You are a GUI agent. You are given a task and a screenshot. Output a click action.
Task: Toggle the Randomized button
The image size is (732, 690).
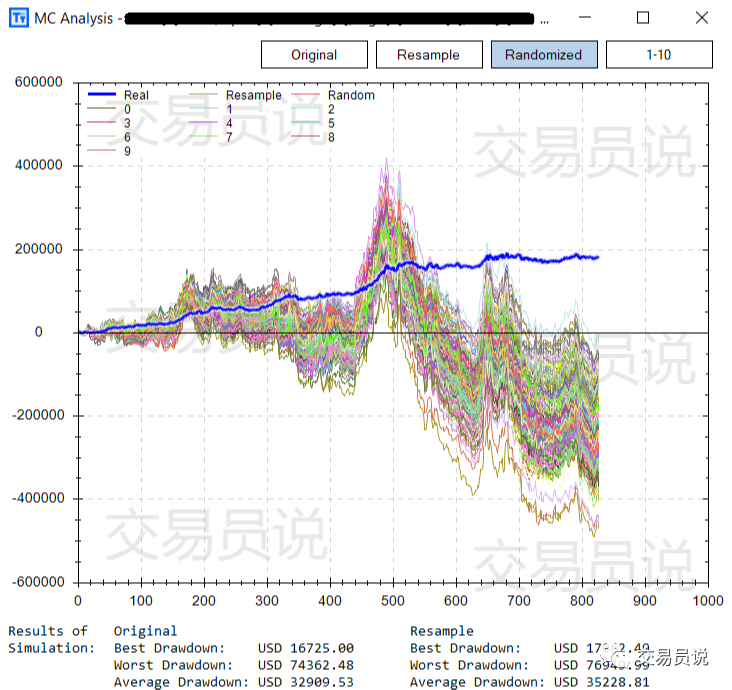tap(544, 55)
